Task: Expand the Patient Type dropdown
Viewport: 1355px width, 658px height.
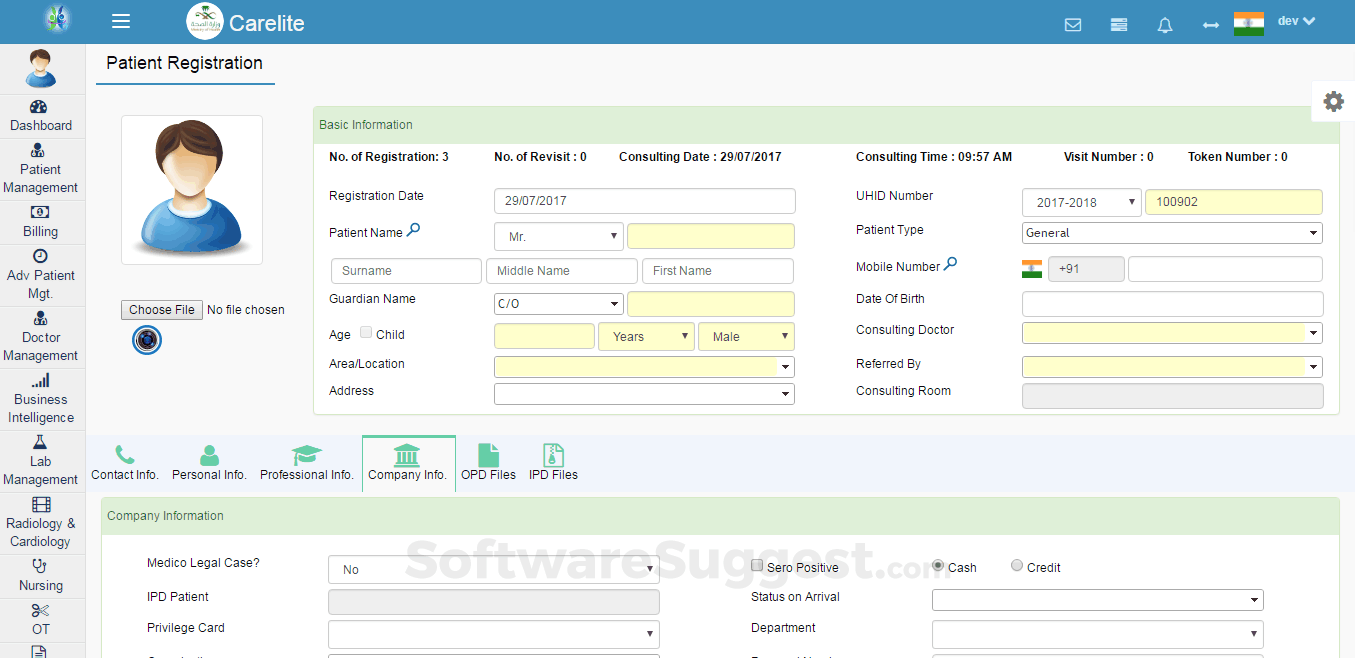Action: (x=1171, y=233)
